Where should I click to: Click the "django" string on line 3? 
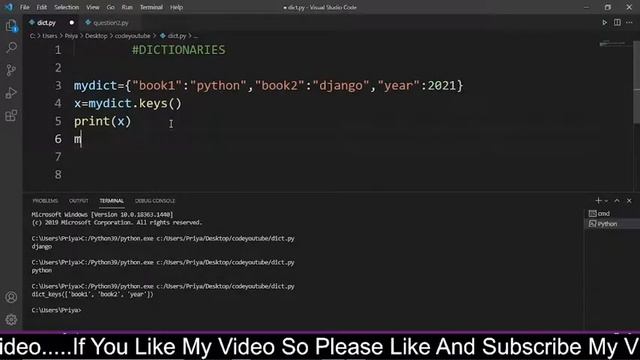341,86
